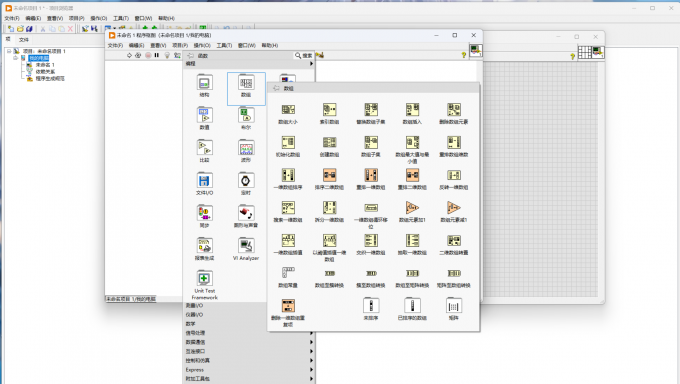Collapse the project root tree node
680x384 pixels.
9,51
